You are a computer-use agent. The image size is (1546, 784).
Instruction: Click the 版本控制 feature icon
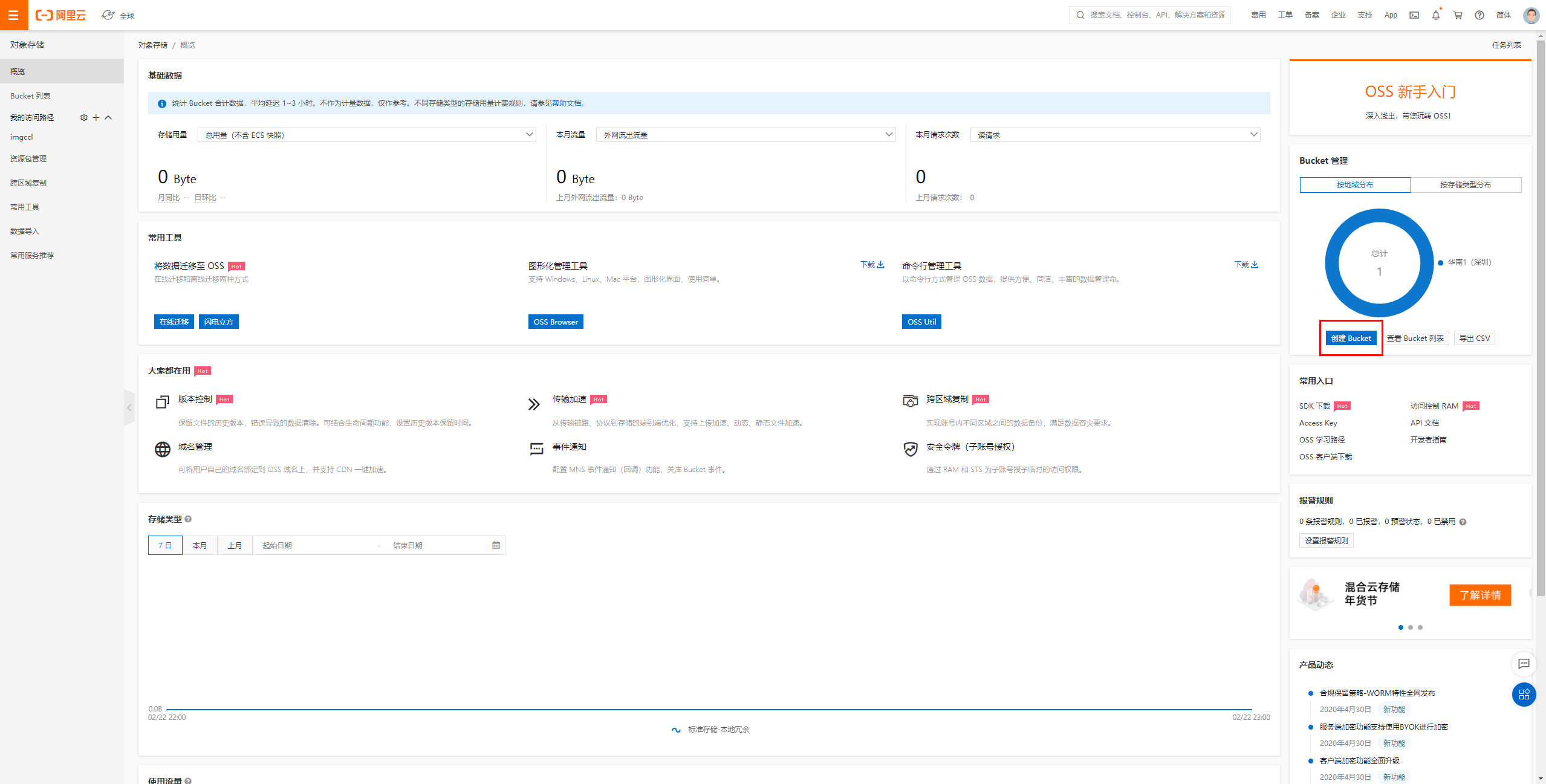pyautogui.click(x=163, y=402)
